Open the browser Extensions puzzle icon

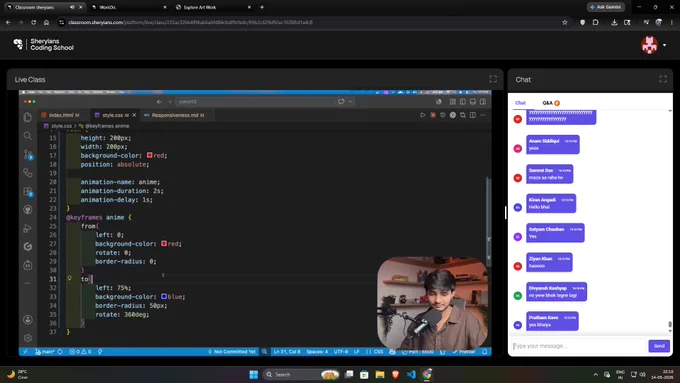595,22
